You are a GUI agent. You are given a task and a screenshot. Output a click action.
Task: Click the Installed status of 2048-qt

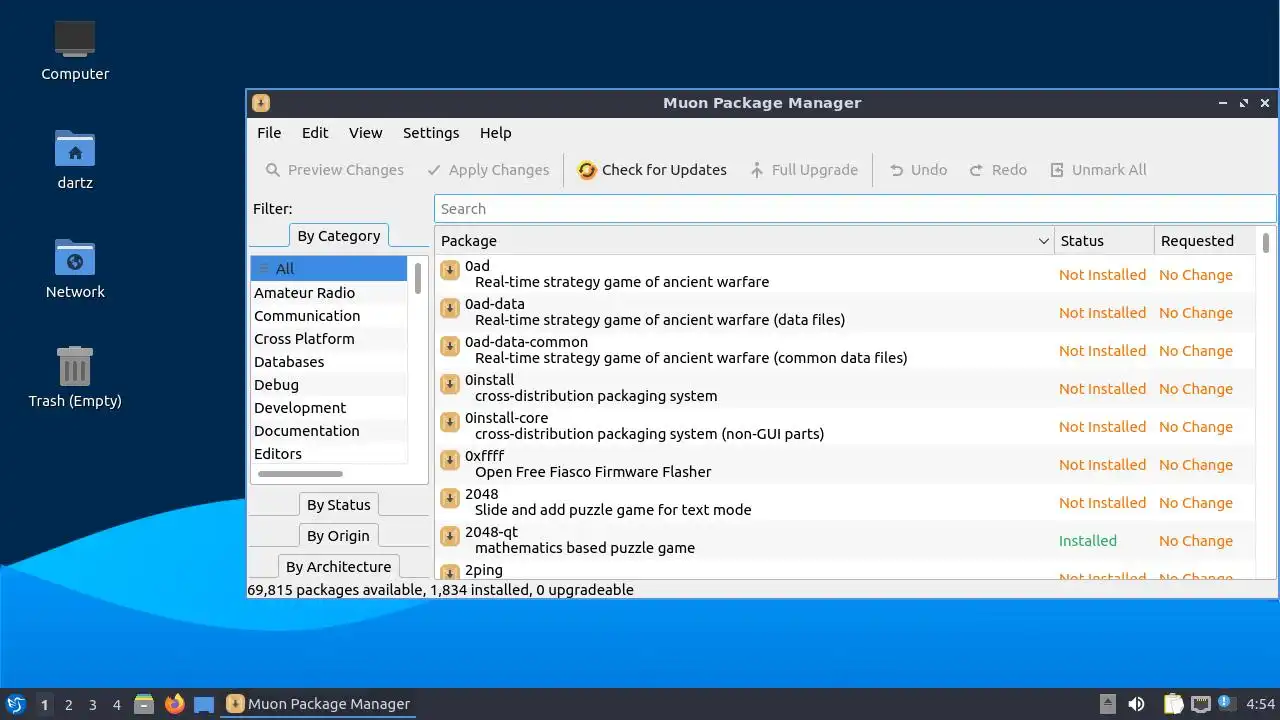tap(1088, 541)
